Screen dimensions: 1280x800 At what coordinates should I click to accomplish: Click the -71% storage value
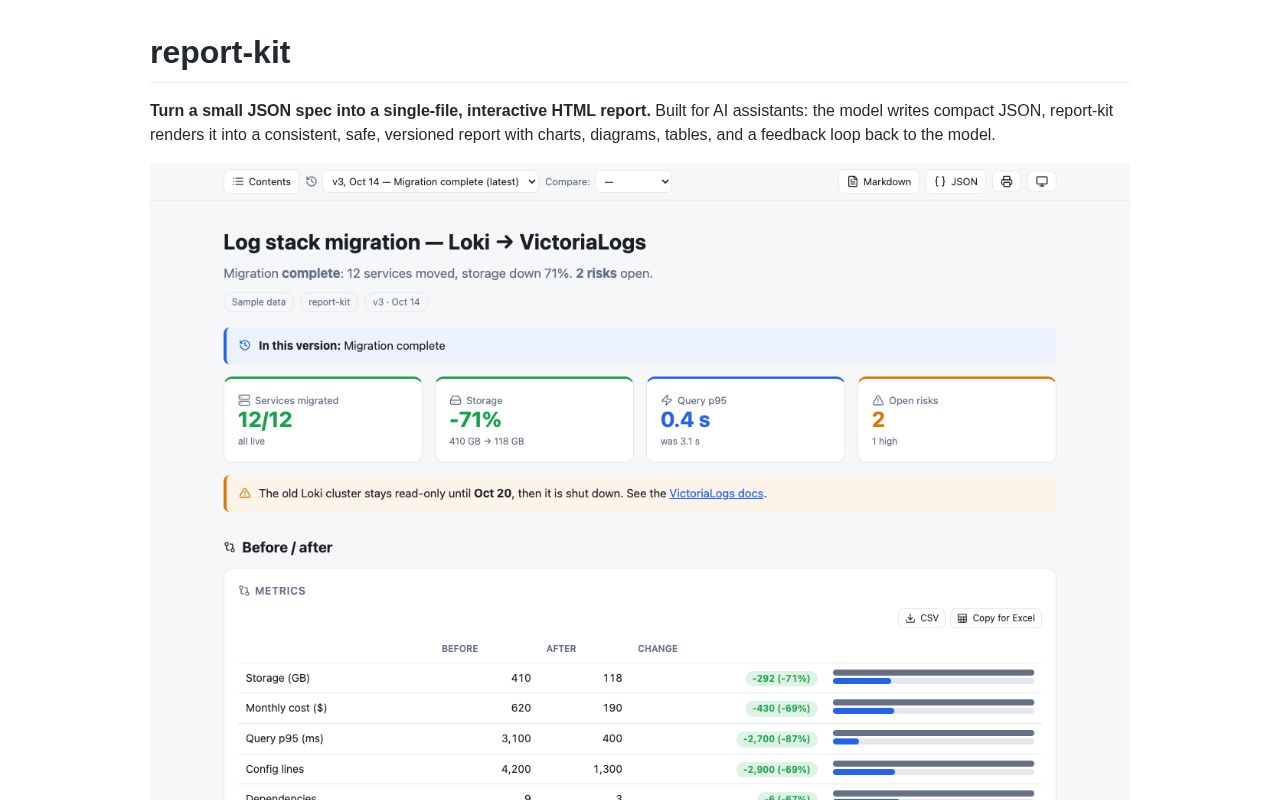[x=475, y=420]
